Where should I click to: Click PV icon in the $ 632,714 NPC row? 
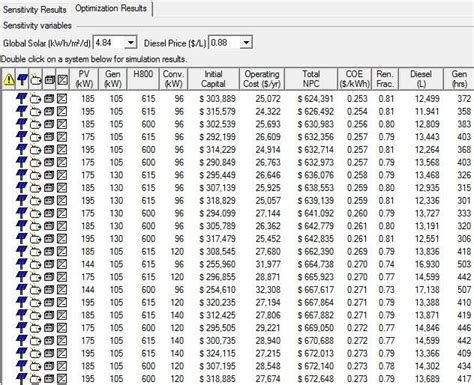pos(22,150)
